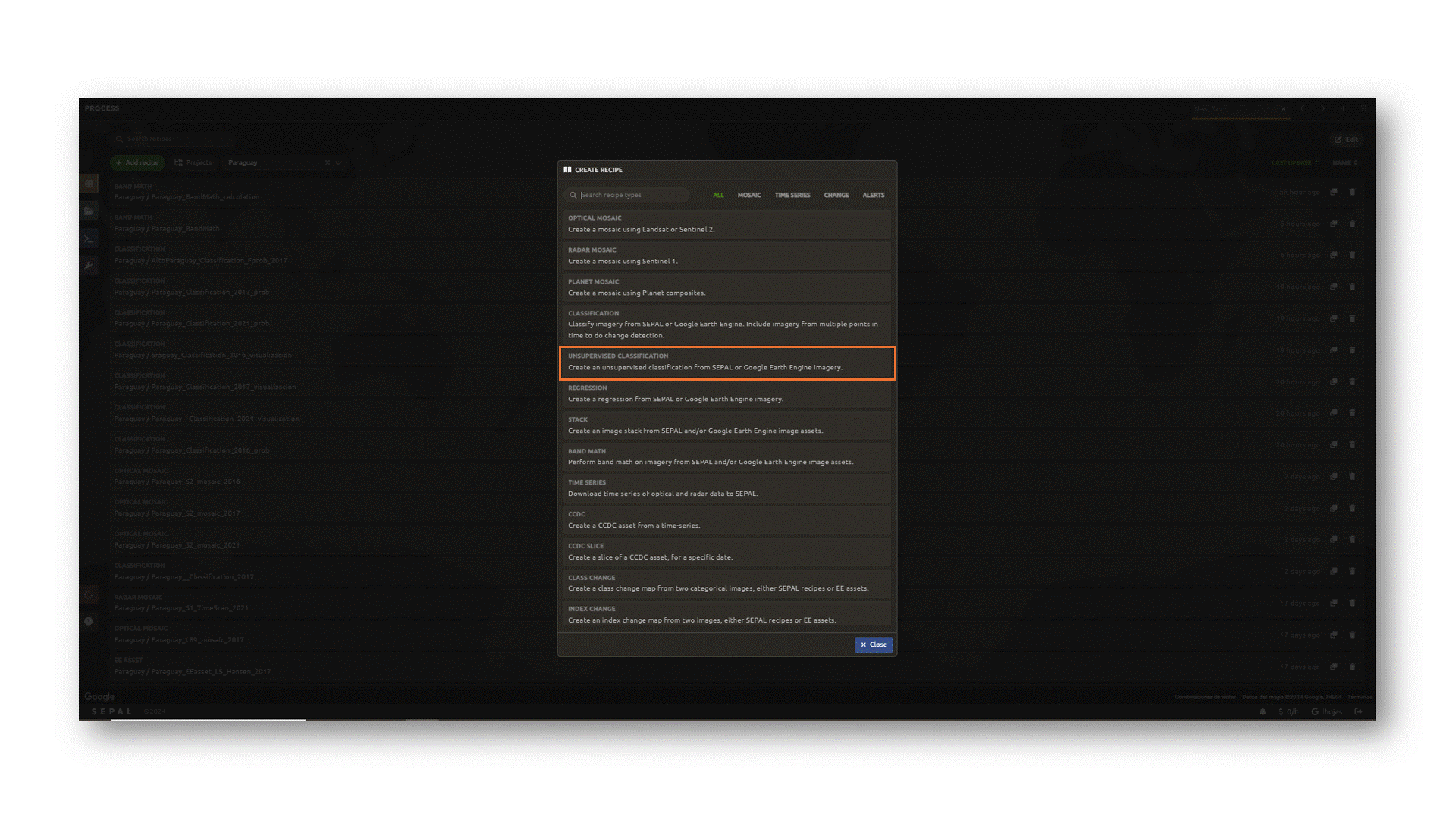
Task: Delete the Paraguay_BandMath_calculation recipe with trash icon
Action: 1352,192
